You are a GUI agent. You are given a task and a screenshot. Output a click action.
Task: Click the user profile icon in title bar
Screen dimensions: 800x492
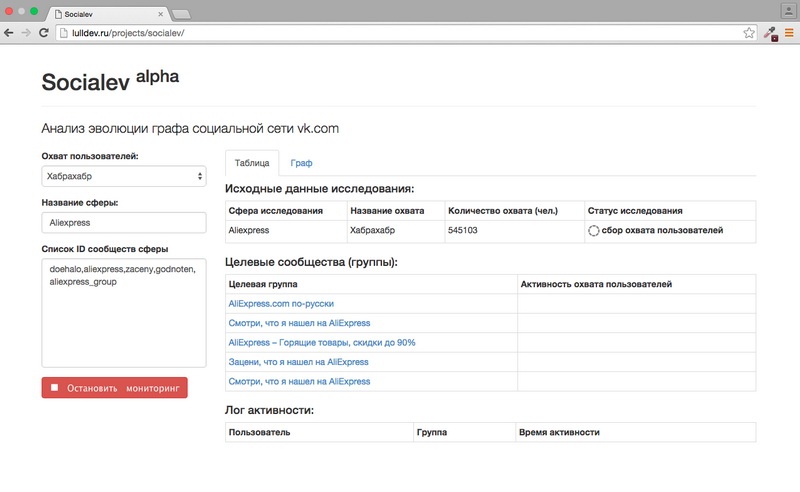(x=788, y=11)
